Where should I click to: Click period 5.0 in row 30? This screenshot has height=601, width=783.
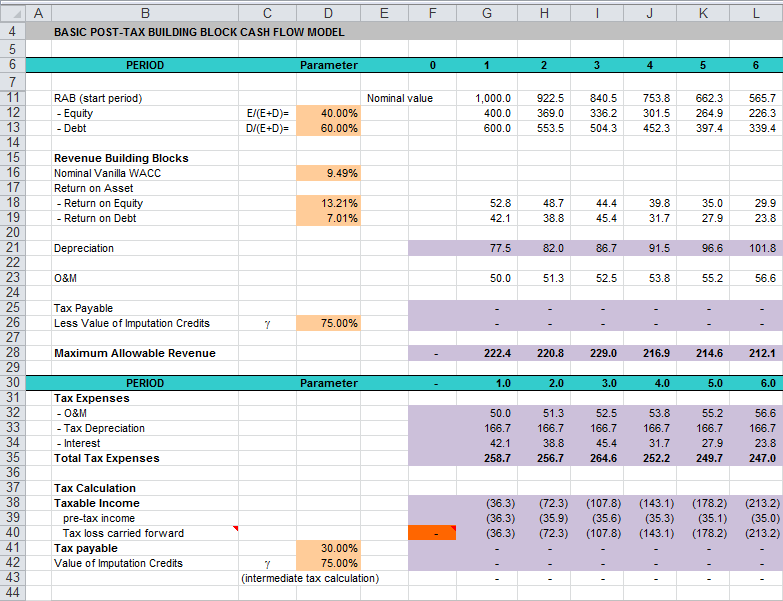pos(715,383)
